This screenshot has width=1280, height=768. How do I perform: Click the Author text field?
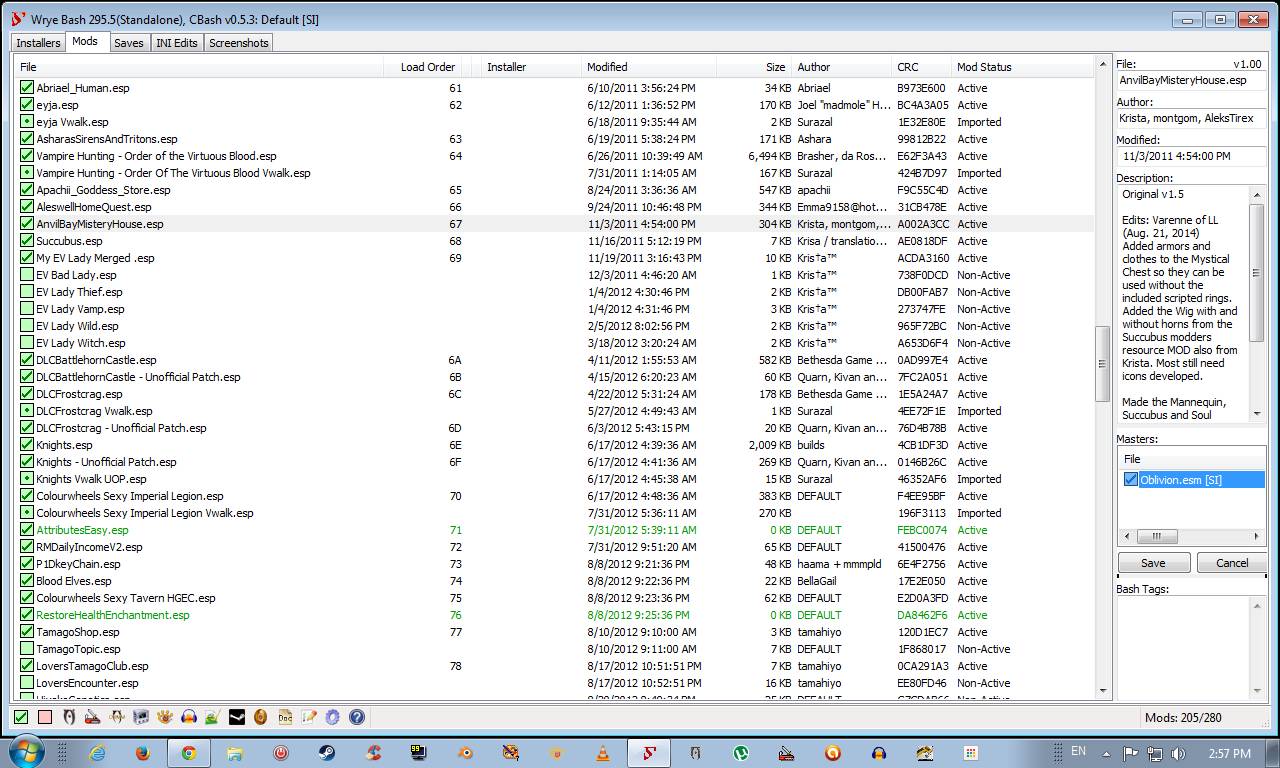coord(1190,118)
